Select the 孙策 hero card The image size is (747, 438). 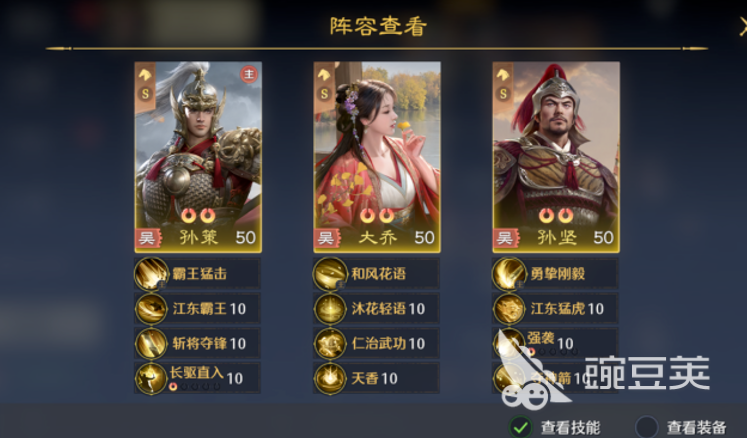pyautogui.click(x=198, y=157)
